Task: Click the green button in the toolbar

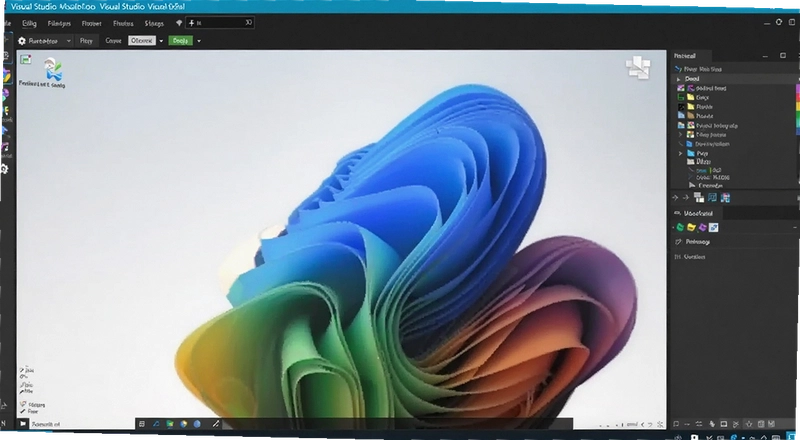Action: click(x=181, y=41)
